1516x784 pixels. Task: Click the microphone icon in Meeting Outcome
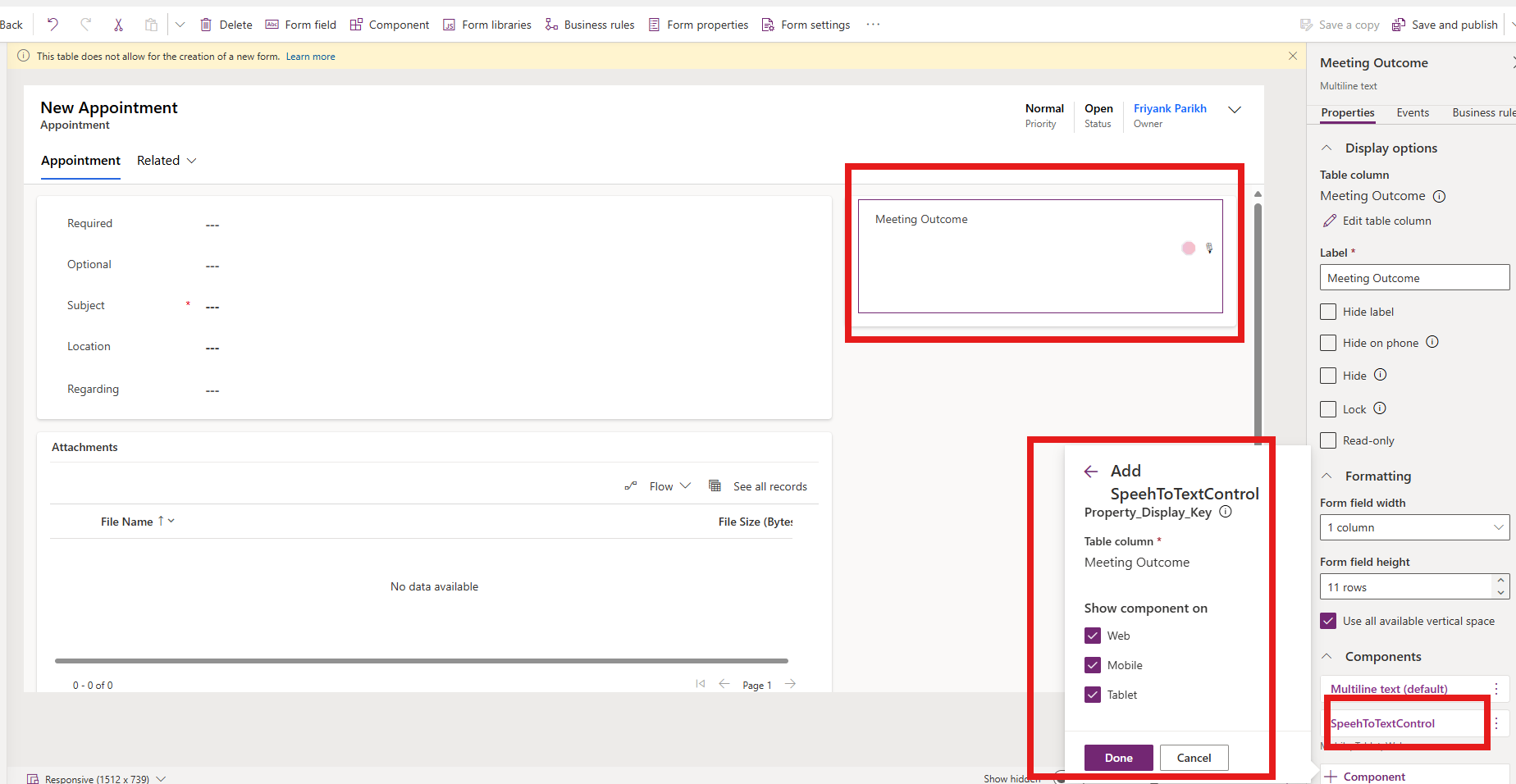point(1208,248)
